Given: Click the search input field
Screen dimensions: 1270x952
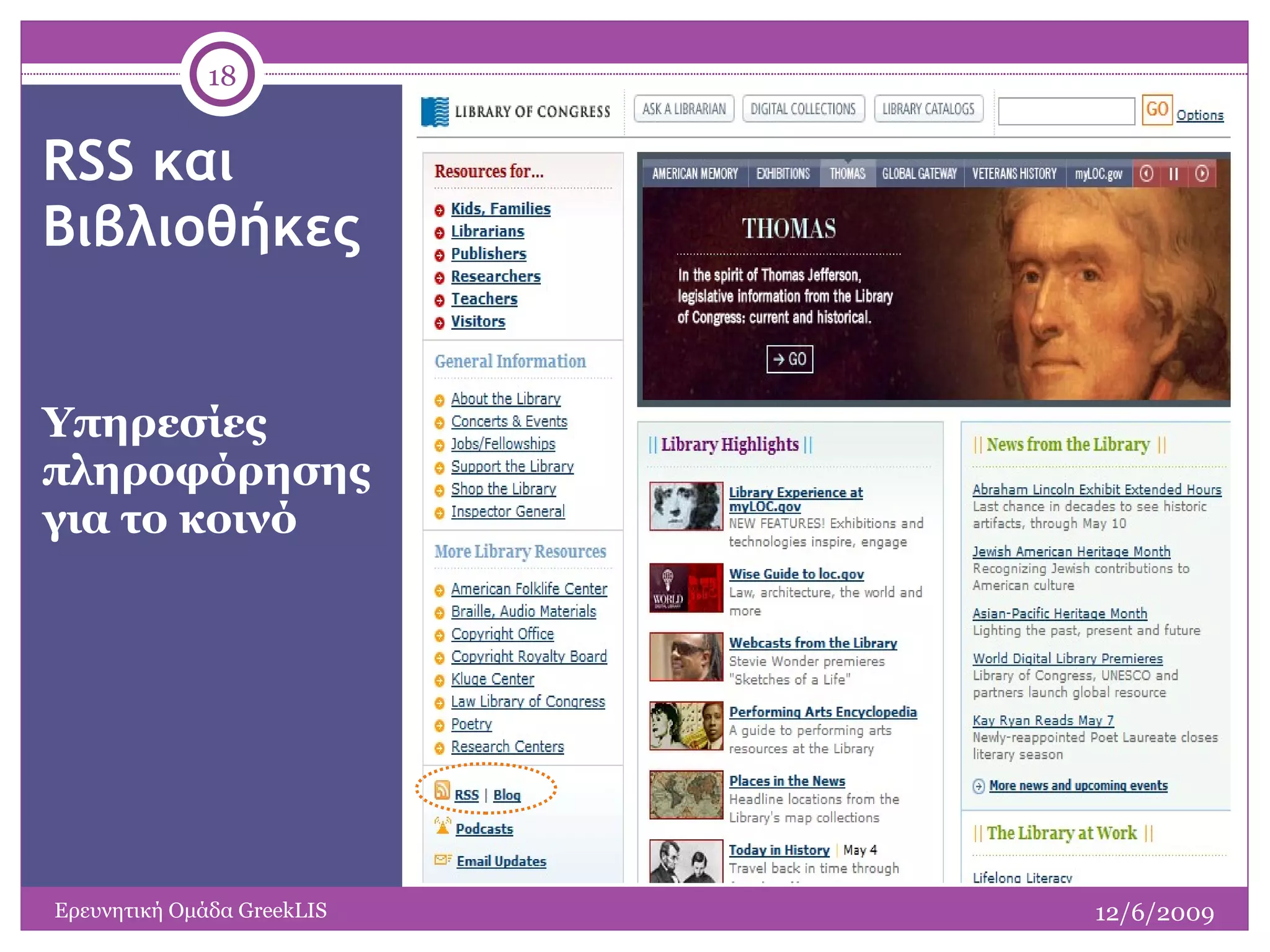Looking at the screenshot, I should click(1067, 111).
